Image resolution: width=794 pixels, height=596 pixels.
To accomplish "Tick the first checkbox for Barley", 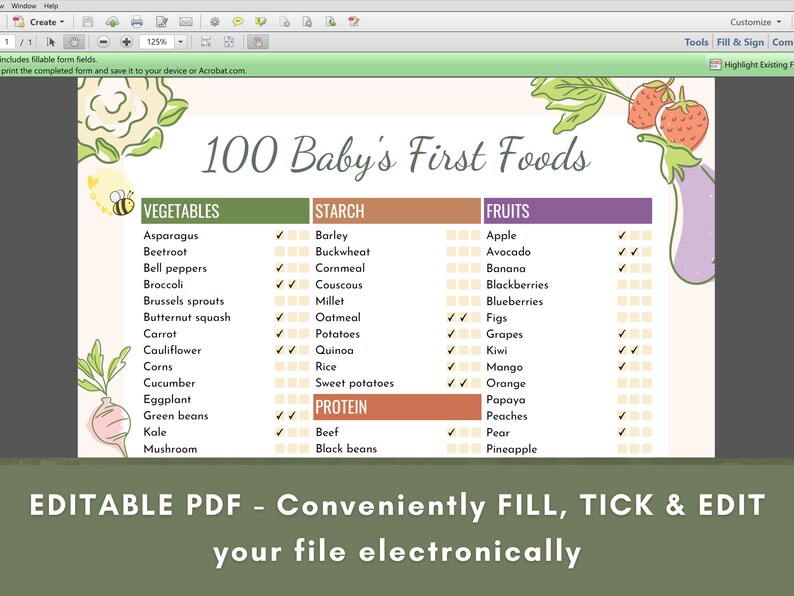I will pyautogui.click(x=451, y=235).
